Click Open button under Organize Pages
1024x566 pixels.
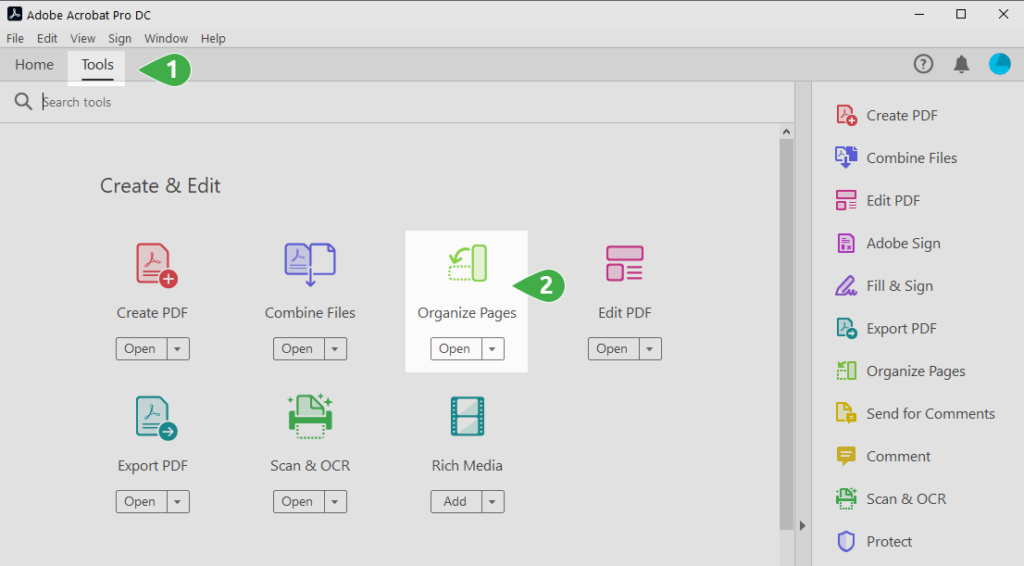(456, 349)
